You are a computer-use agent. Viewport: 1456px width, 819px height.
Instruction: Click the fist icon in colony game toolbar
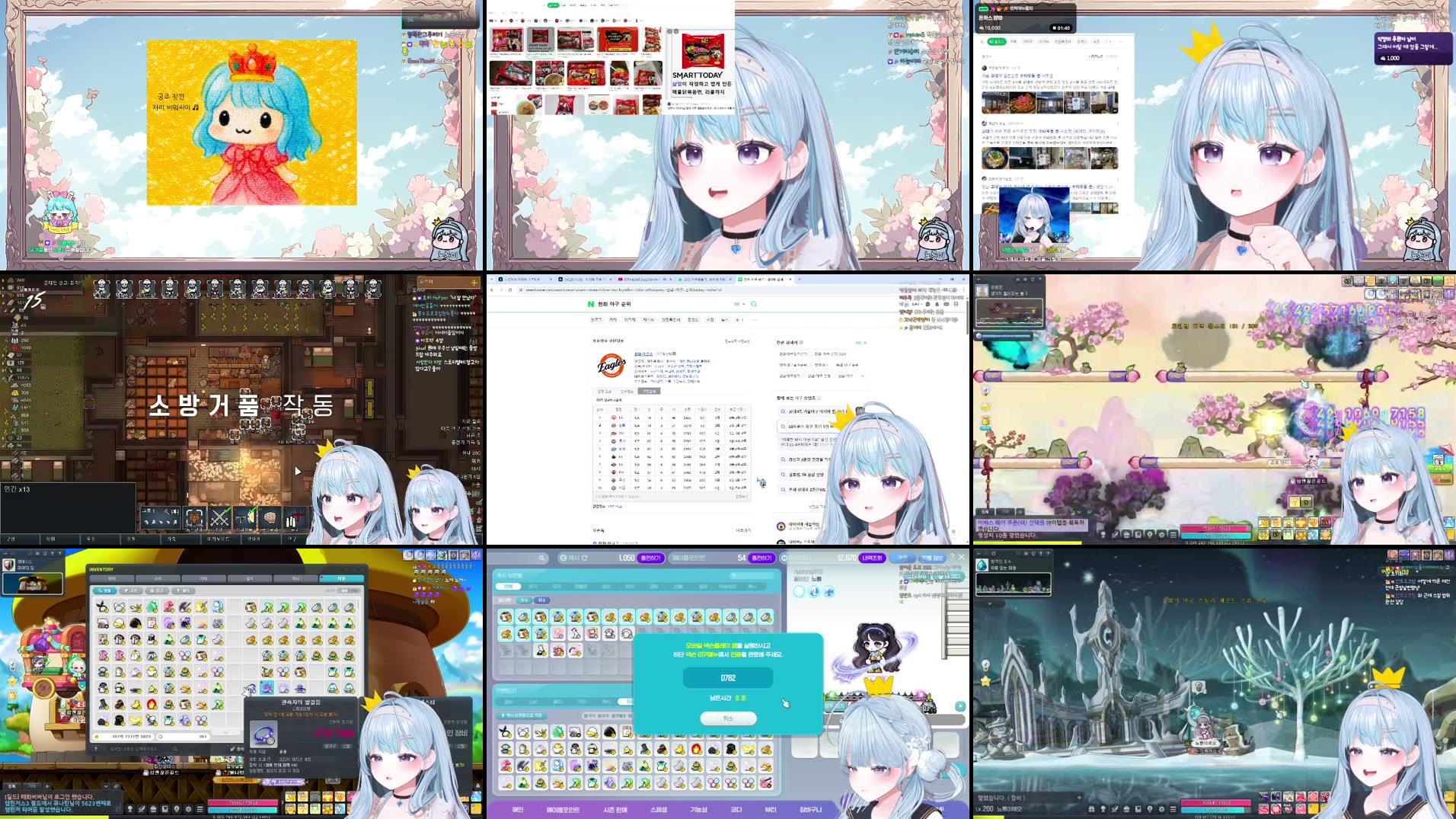(269, 518)
